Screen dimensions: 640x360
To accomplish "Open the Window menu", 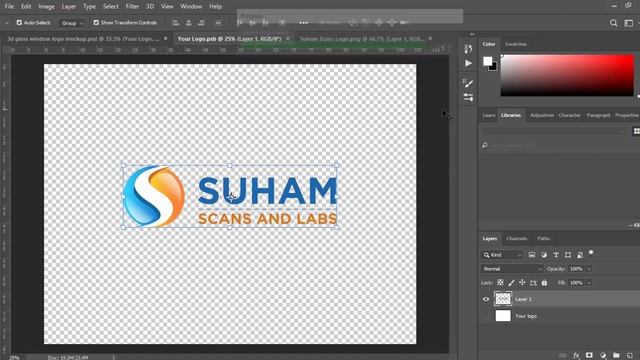I will tap(191, 7).
